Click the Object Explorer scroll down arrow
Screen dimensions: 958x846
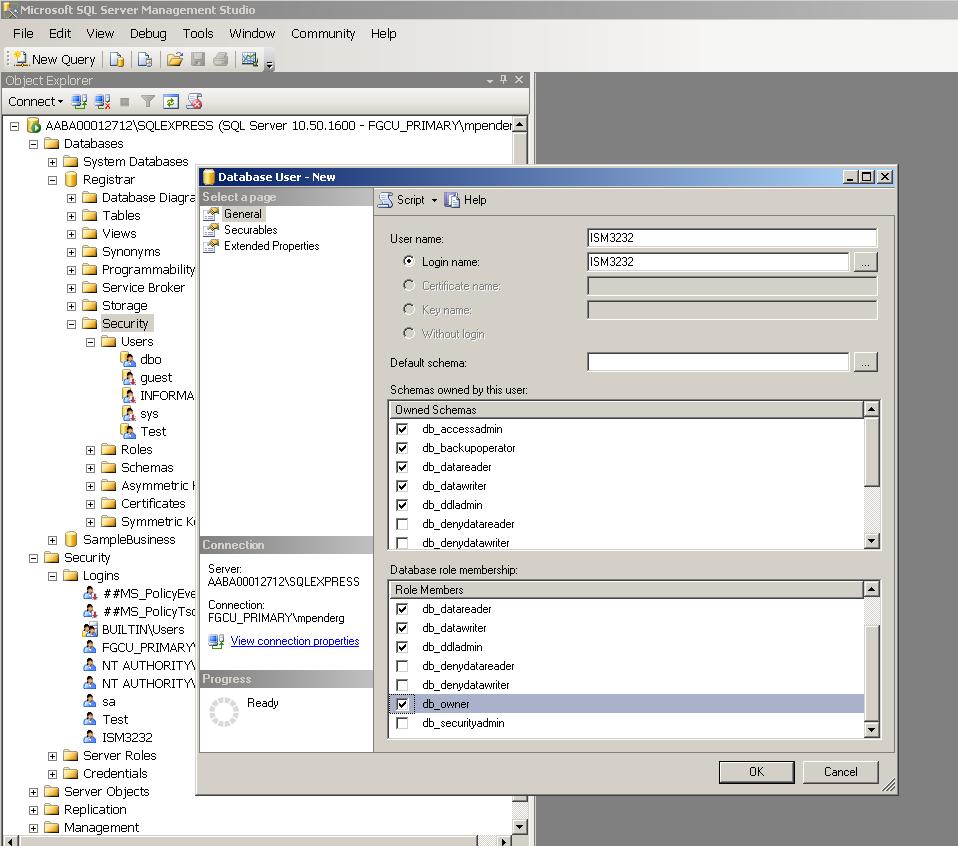(x=519, y=826)
